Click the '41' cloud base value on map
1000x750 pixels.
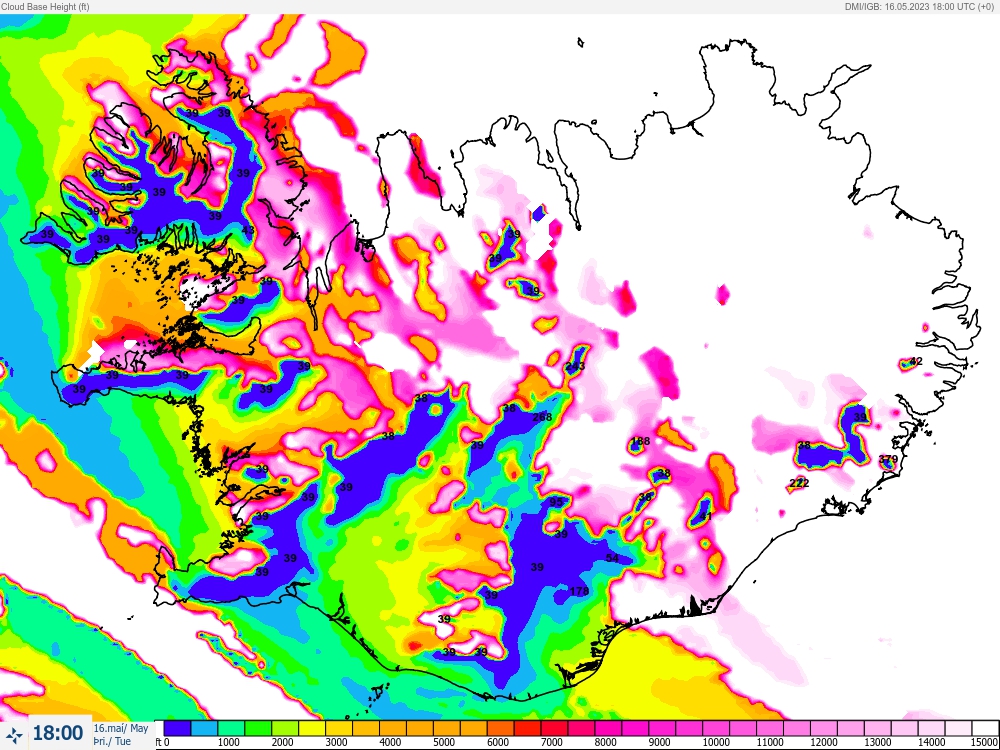tap(705, 516)
